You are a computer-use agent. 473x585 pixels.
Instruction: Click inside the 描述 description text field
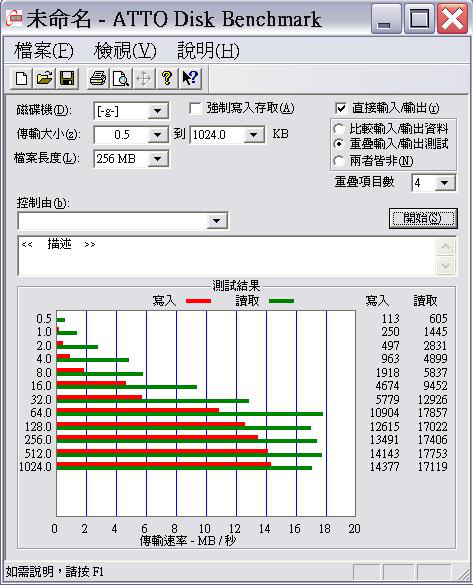coord(226,256)
